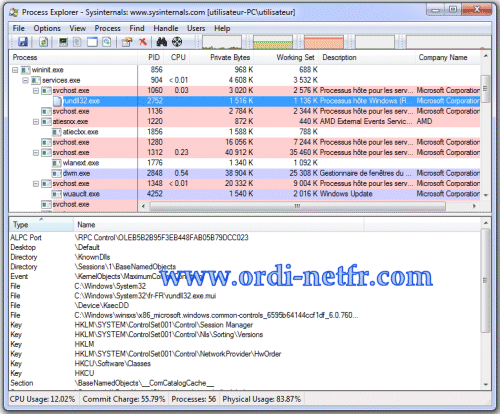The width and height of the screenshot is (500, 414).
Task: Collapse the svchost.exe PID 1312 node
Action: [x=36, y=153]
